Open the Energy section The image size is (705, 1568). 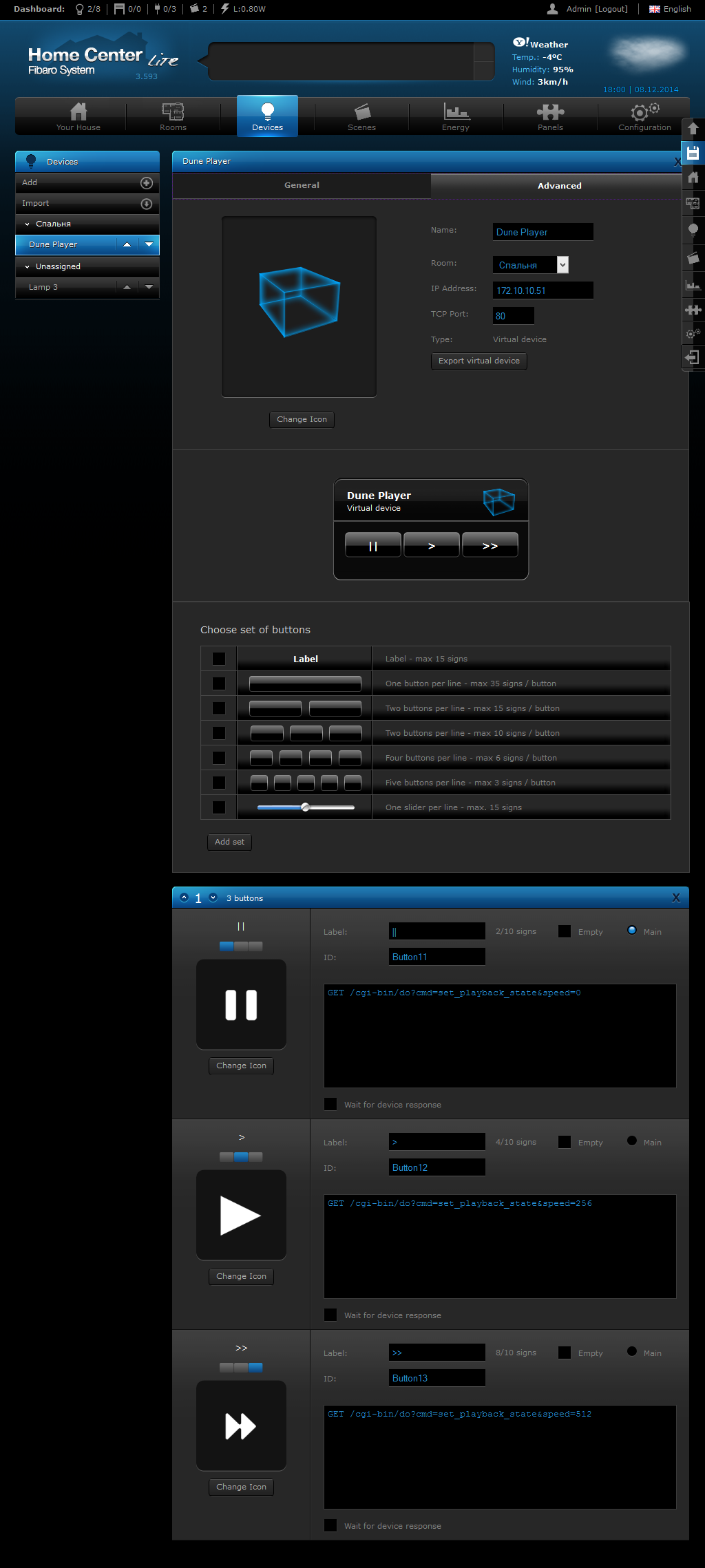(456, 116)
